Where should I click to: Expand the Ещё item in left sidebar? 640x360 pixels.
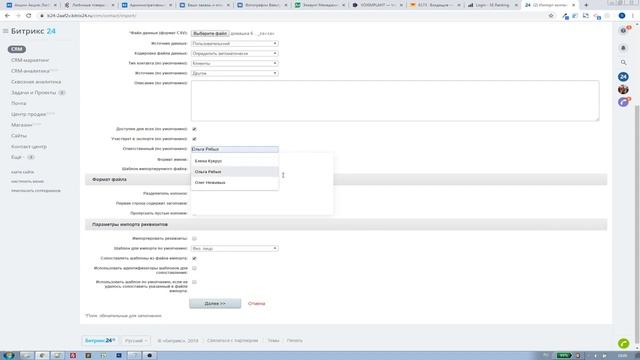coord(18,157)
